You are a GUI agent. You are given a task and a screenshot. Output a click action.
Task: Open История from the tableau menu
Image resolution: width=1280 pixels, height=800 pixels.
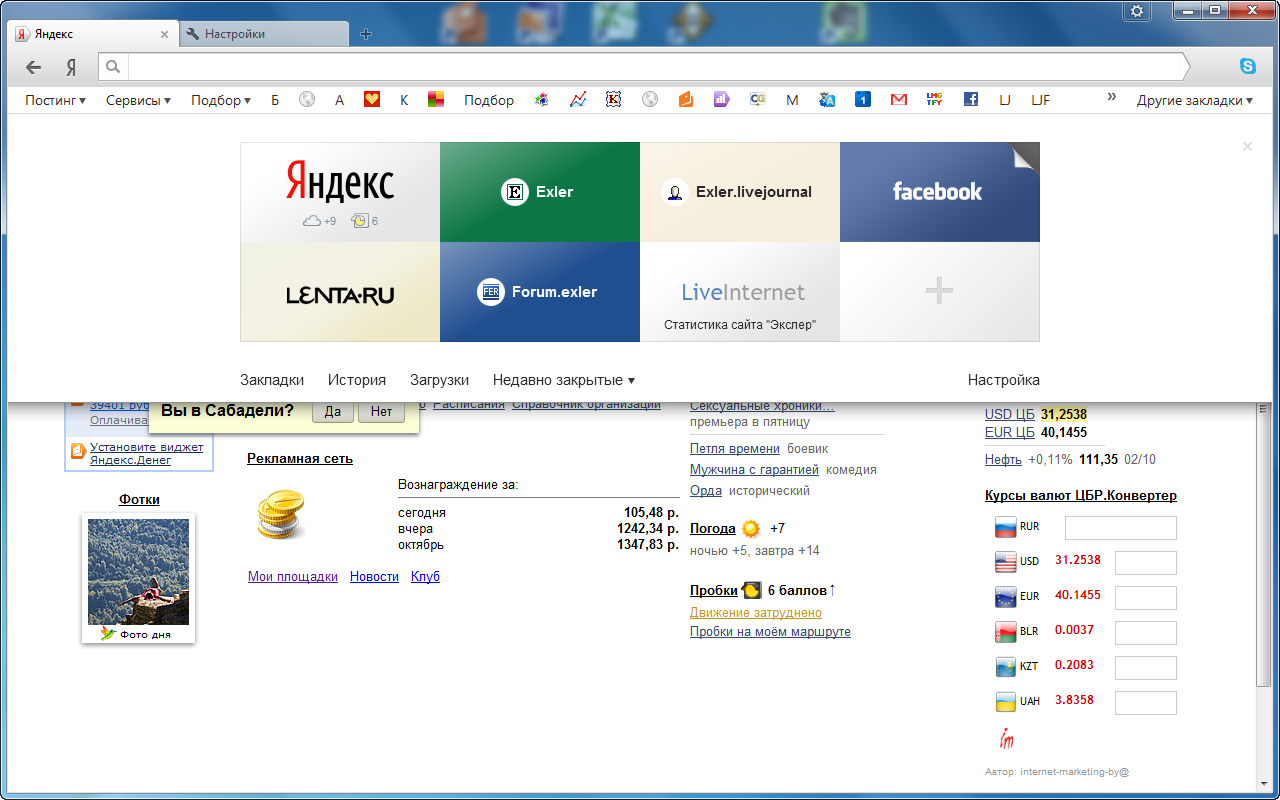pyautogui.click(x=357, y=380)
